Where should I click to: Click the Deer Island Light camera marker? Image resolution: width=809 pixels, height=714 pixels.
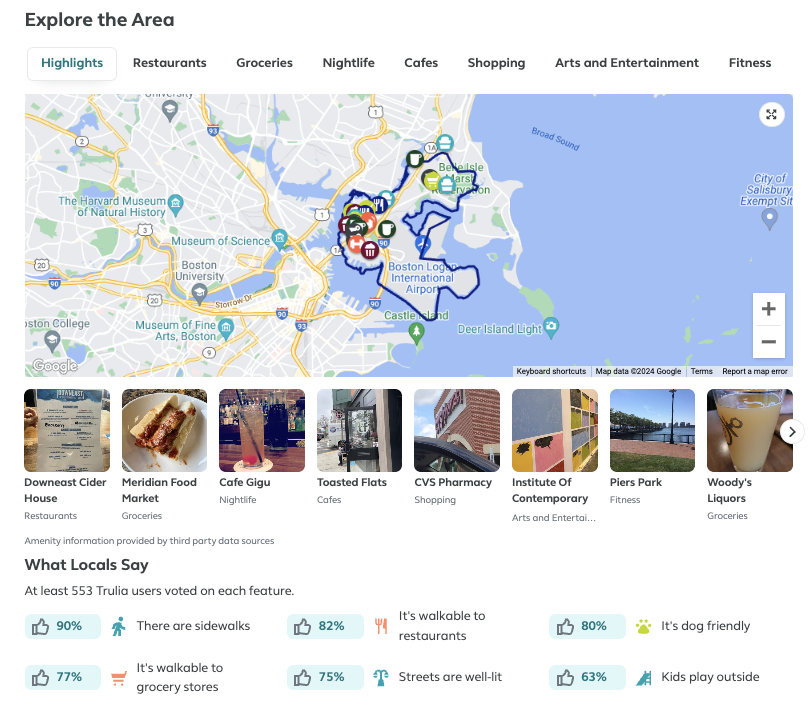click(551, 326)
